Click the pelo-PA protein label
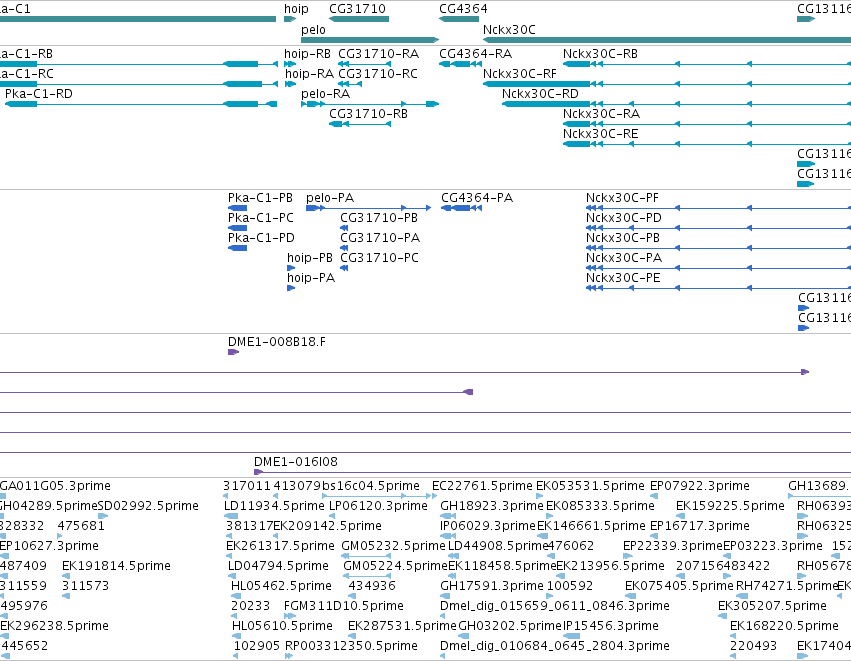Viewport: 851px width, 661px height. tap(330, 198)
